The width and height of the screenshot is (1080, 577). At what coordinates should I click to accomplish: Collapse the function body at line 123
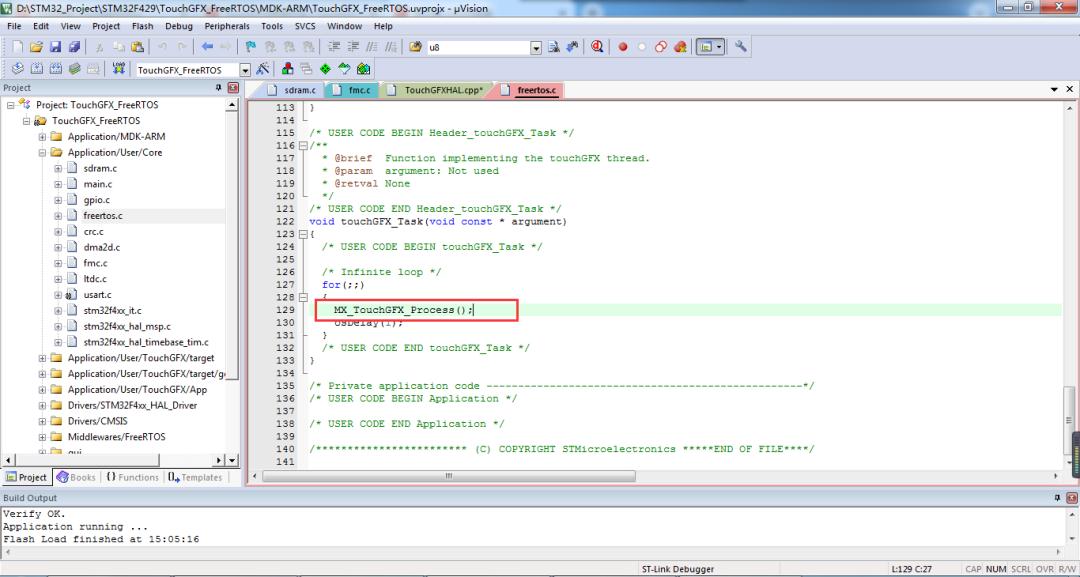[303, 234]
